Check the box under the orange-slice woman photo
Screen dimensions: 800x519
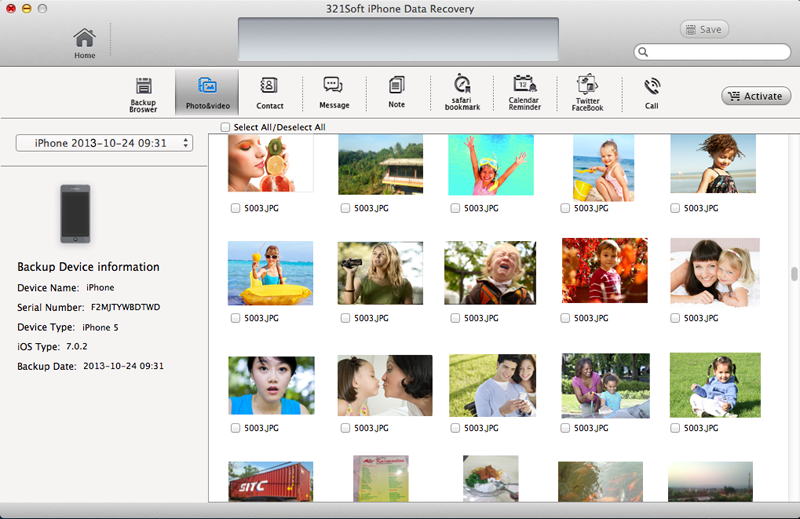[235, 208]
